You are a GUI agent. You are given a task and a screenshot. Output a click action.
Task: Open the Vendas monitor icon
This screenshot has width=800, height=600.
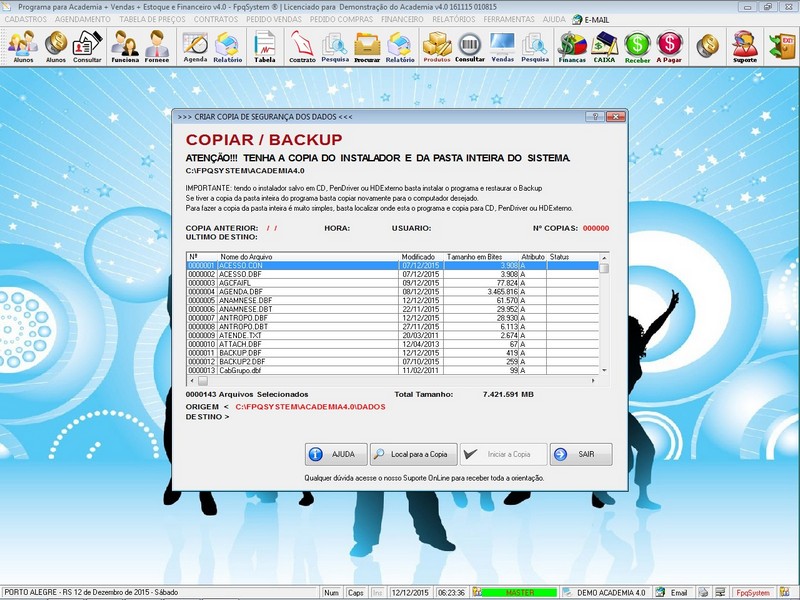click(503, 46)
